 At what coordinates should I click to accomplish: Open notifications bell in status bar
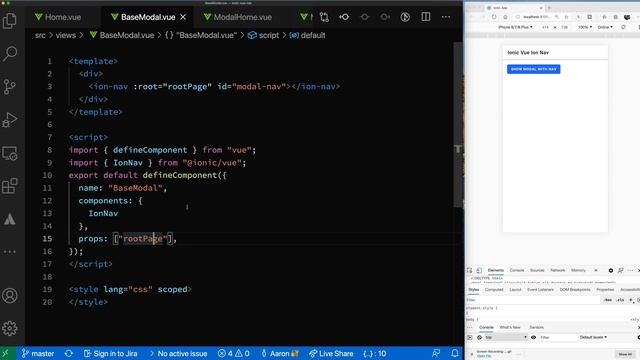pos(455,353)
